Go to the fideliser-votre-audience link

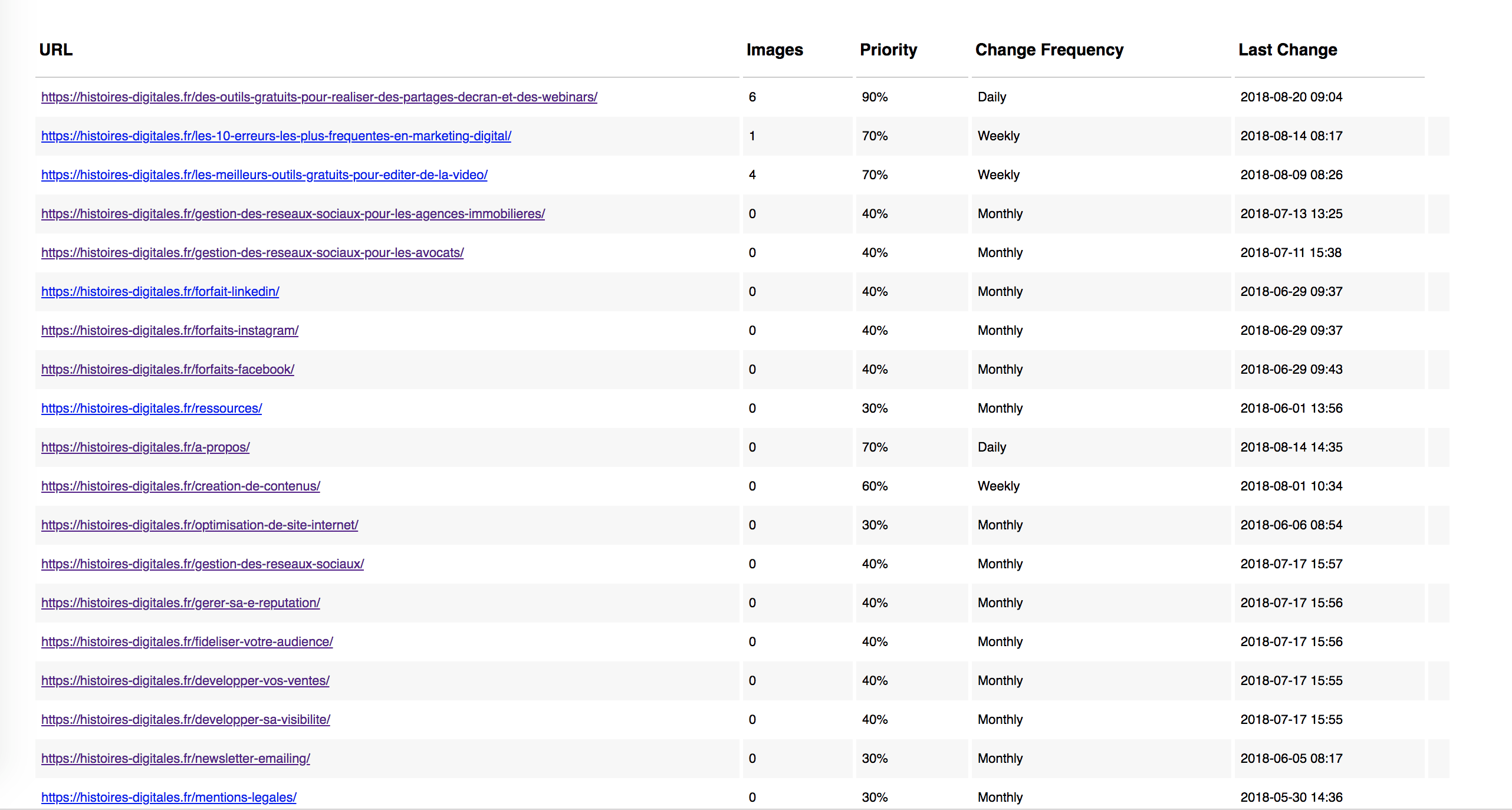[187, 641]
